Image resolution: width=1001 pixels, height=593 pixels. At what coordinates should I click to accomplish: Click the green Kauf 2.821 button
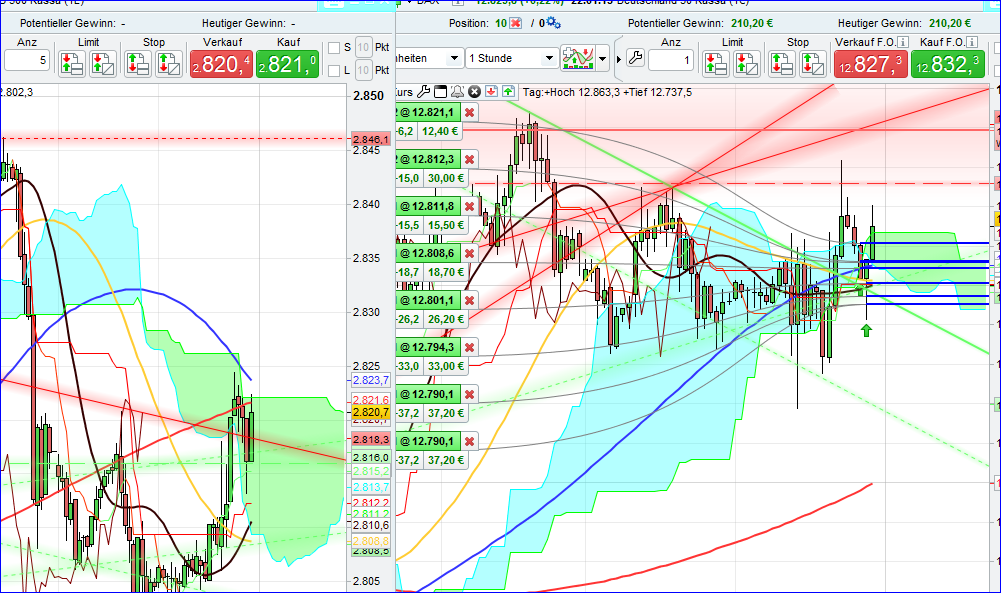[286, 62]
